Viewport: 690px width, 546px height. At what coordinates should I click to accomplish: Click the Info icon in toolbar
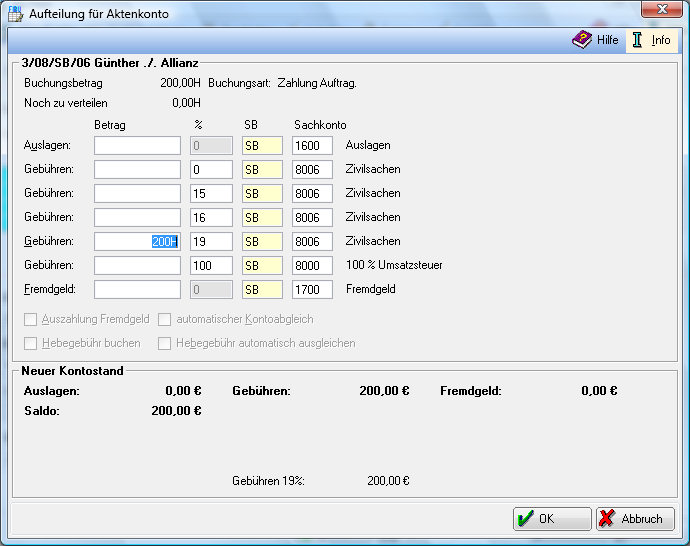tap(637, 40)
